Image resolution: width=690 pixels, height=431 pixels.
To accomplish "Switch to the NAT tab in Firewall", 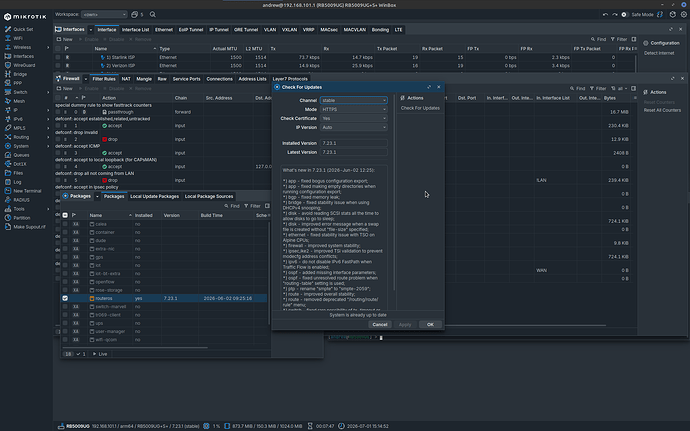I will click(126, 79).
